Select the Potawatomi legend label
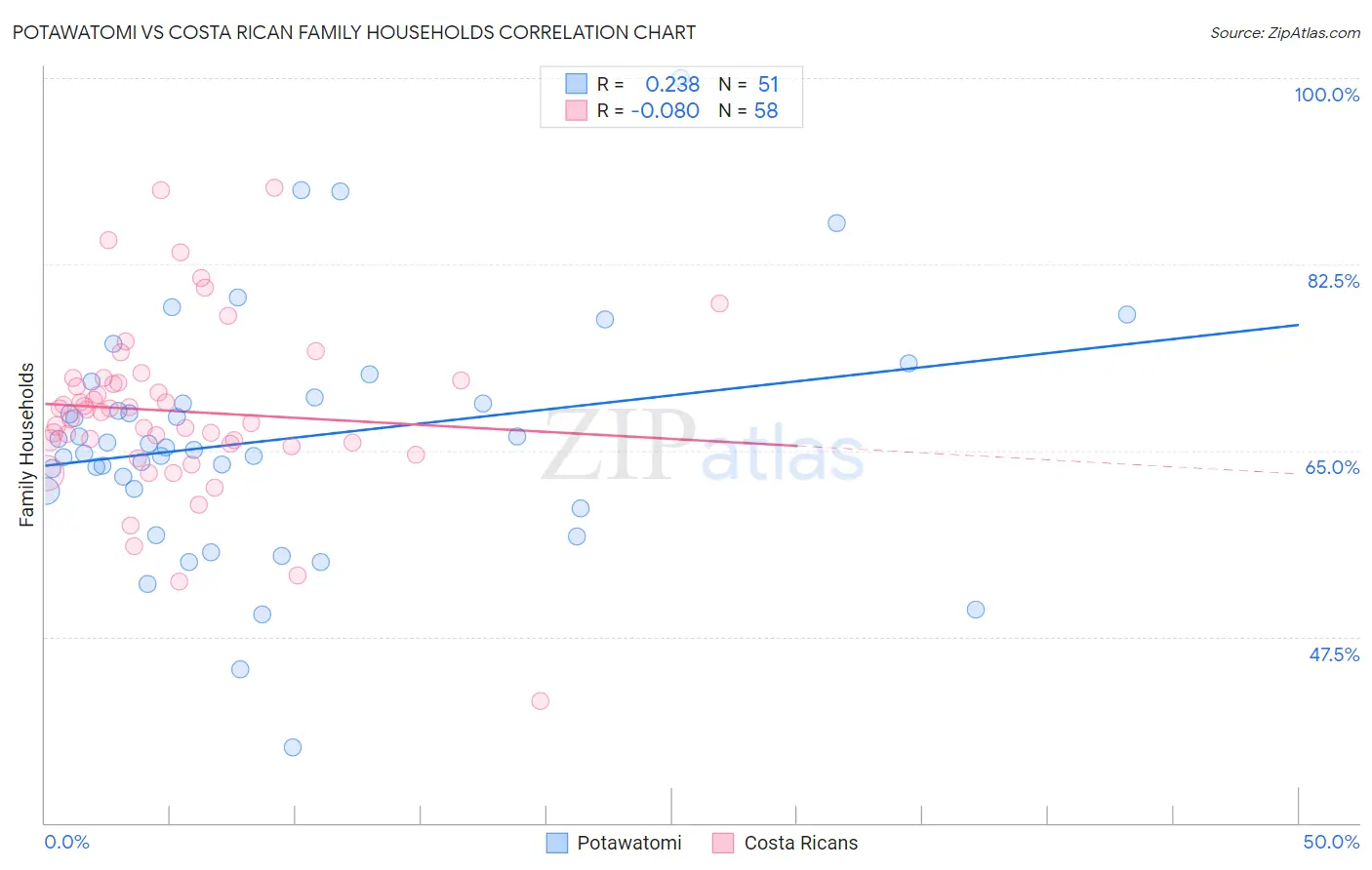The image size is (1372, 870). click(629, 843)
